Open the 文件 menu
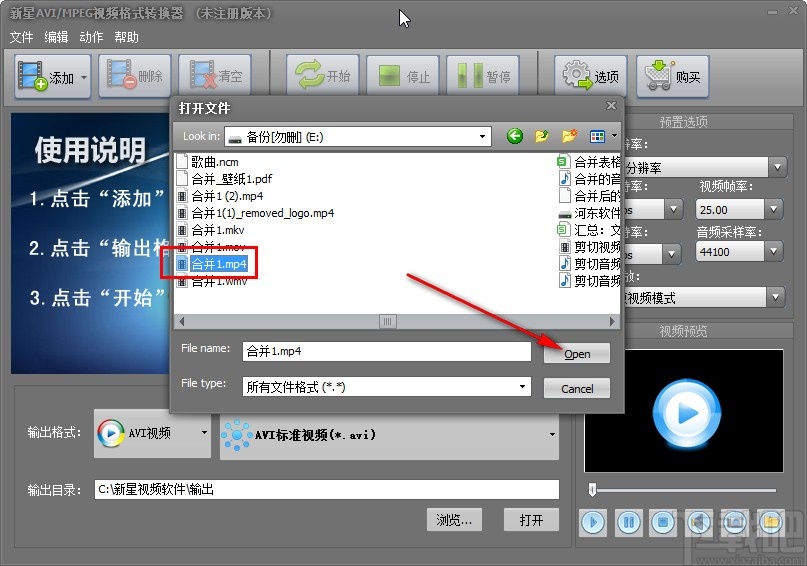This screenshot has height=566, width=807. 21,37
